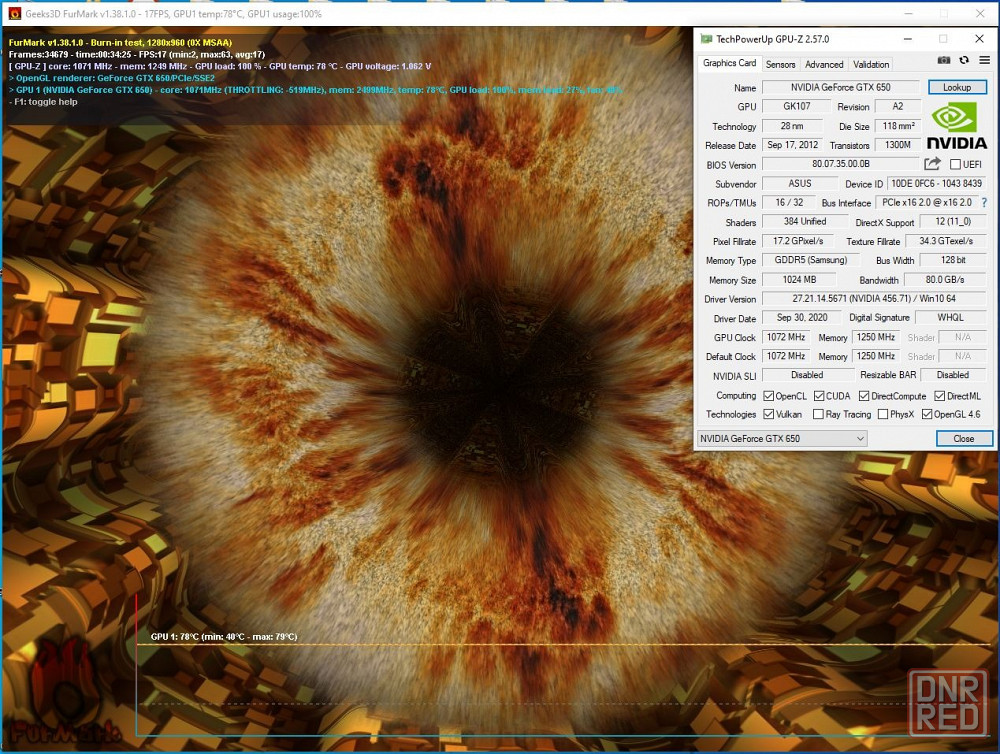Open the Validation tab

click(x=871, y=64)
